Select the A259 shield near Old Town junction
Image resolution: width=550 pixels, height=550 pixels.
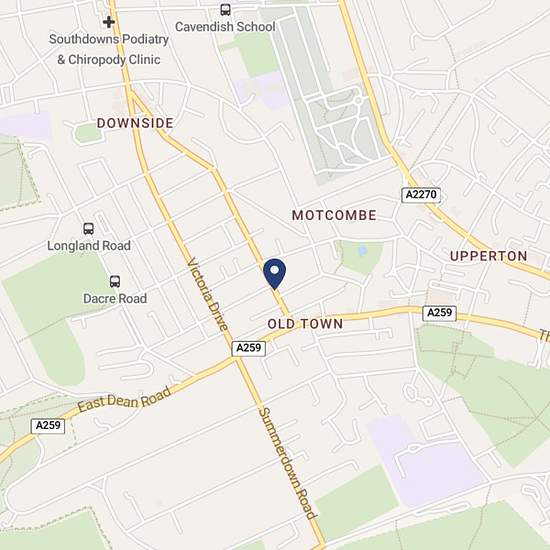(249, 348)
